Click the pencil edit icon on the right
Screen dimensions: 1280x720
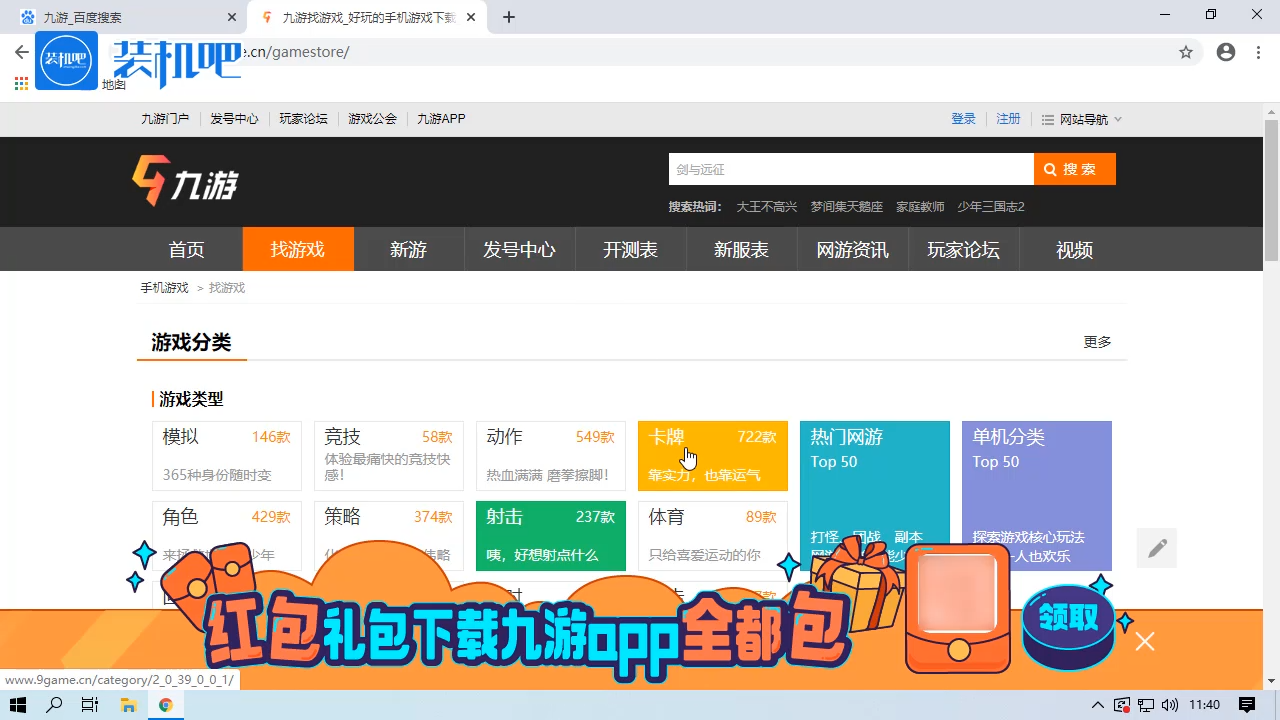(x=1156, y=548)
